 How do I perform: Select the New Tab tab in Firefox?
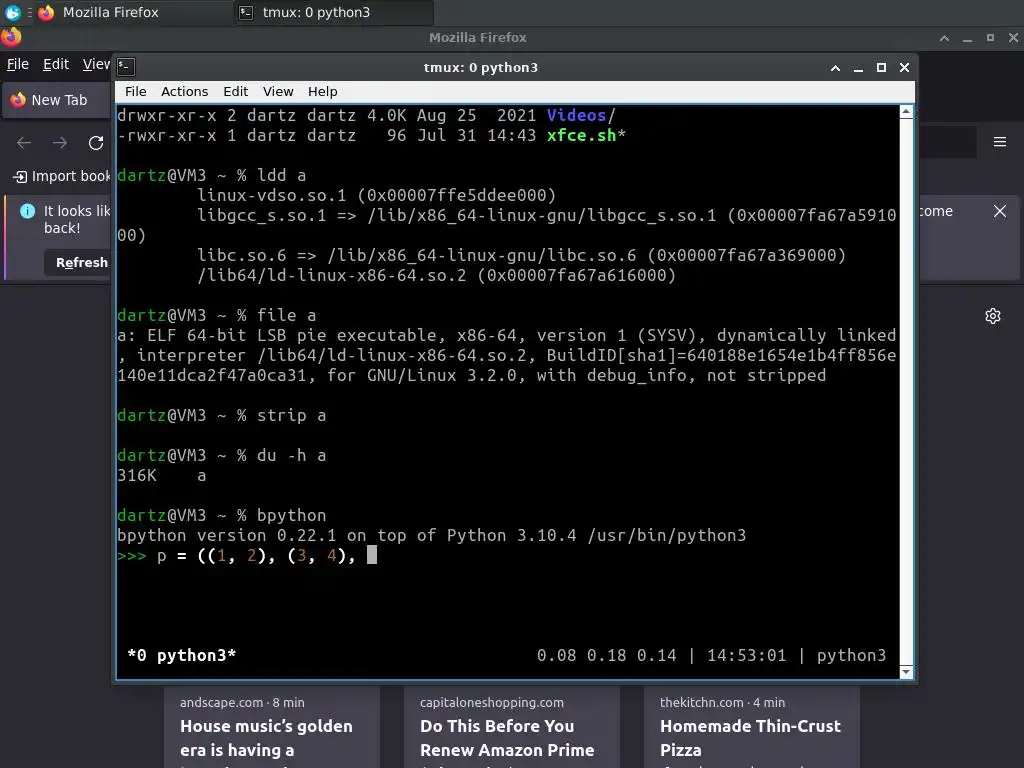[57, 100]
